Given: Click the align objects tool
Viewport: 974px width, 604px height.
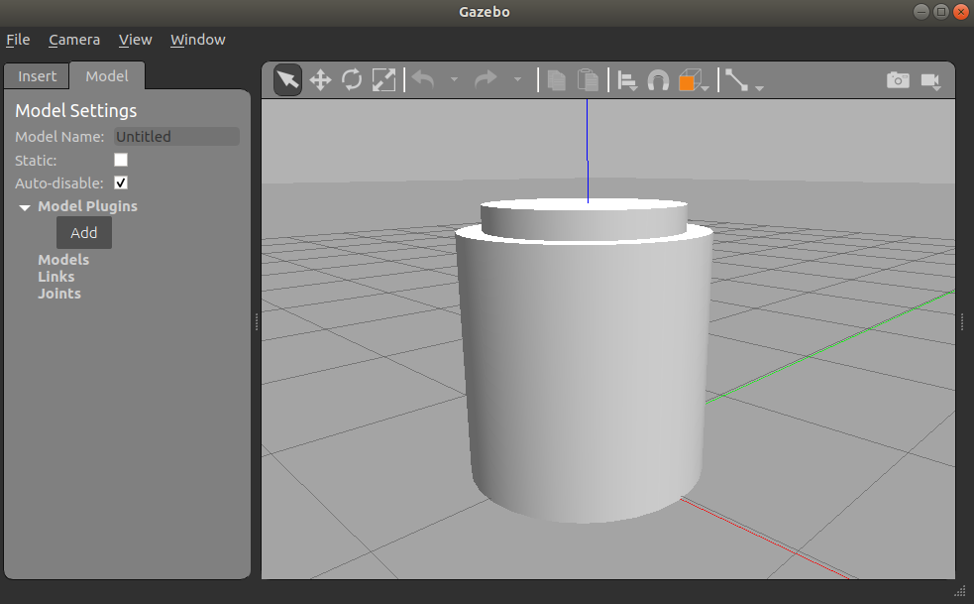Looking at the screenshot, I should (627, 81).
